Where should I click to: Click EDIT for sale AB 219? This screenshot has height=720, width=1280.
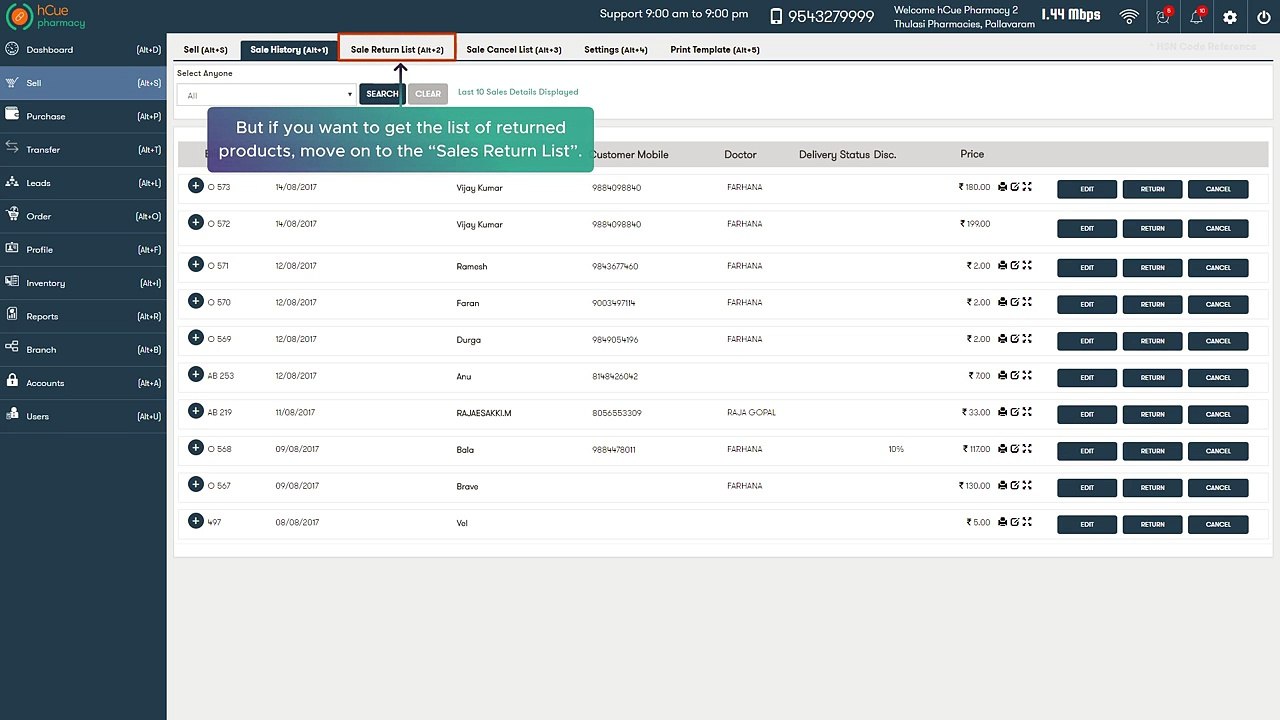[1087, 414]
